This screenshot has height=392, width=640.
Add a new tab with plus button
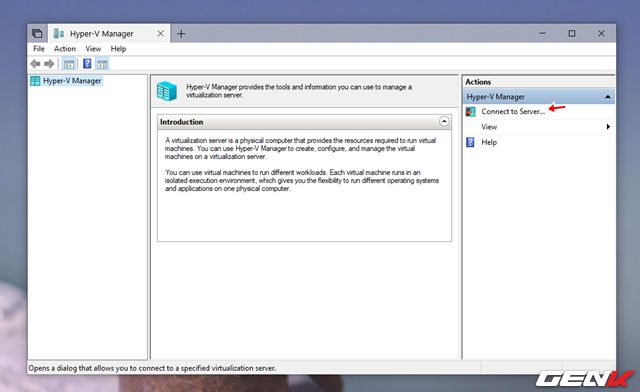click(181, 33)
